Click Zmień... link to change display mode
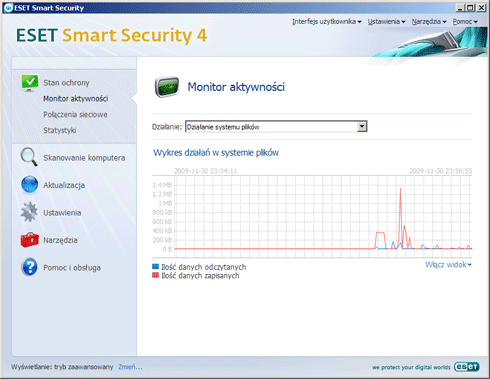 coord(130,367)
